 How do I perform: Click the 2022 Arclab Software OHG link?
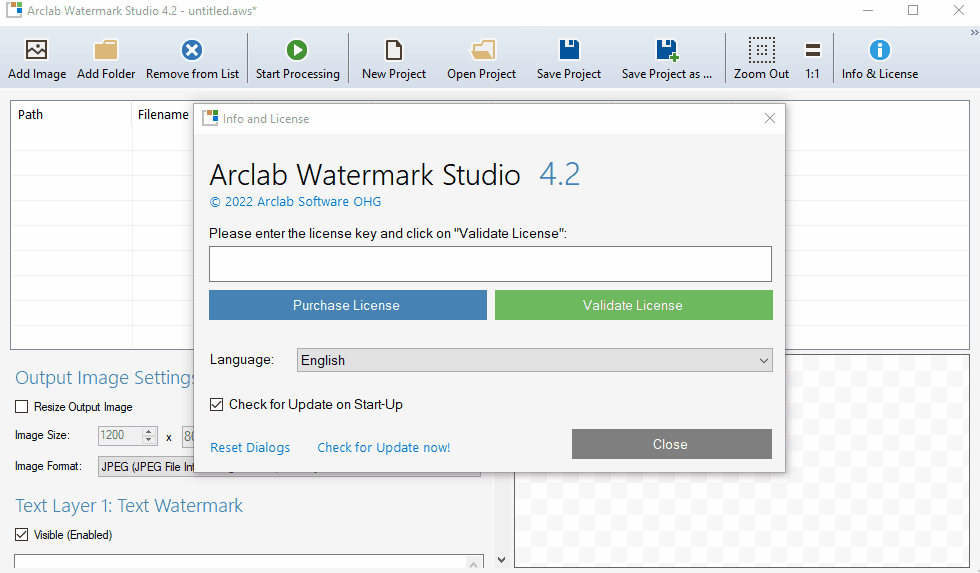[x=295, y=201]
